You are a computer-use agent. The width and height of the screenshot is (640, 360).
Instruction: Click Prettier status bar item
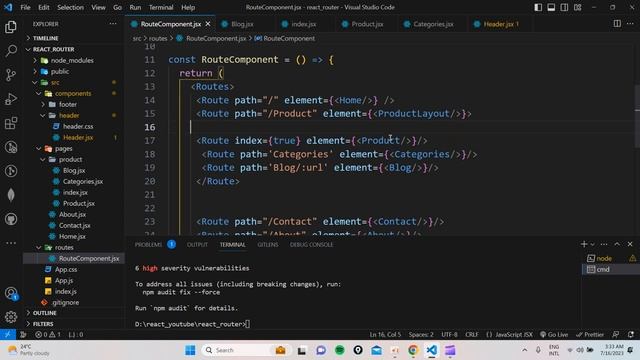click(590, 335)
